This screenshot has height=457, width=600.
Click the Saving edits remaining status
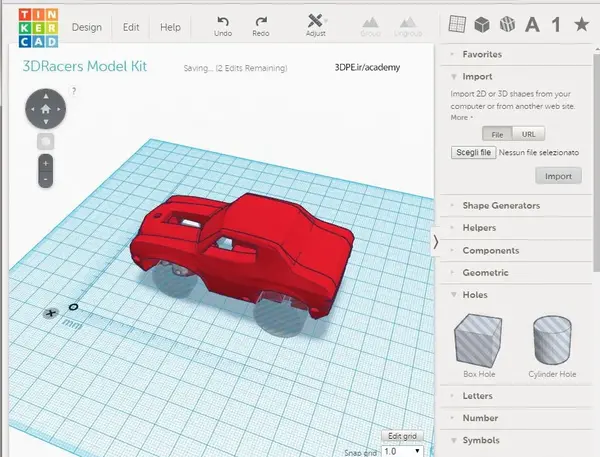(x=235, y=68)
